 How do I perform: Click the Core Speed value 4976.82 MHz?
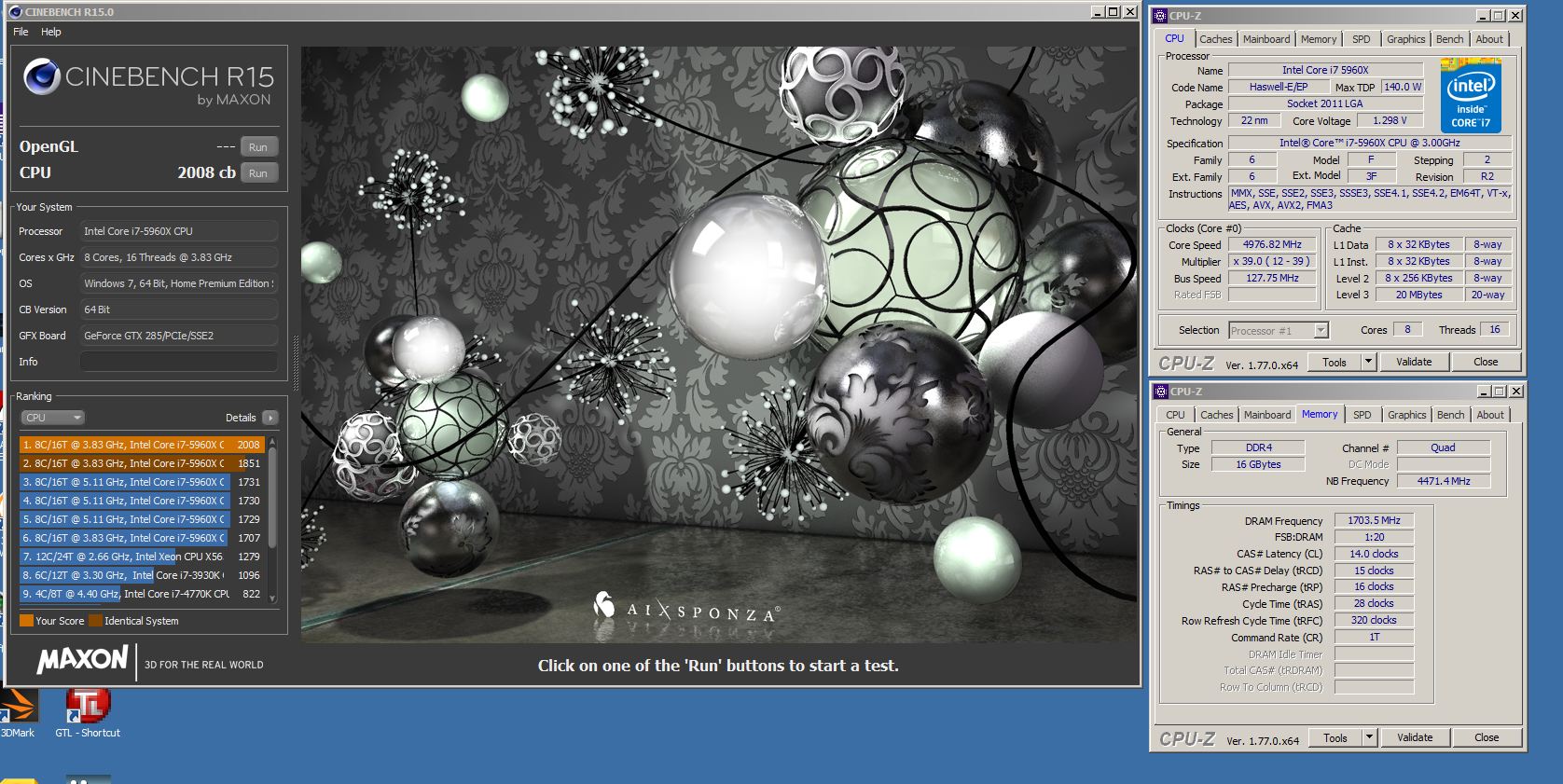pyautogui.click(x=1272, y=245)
